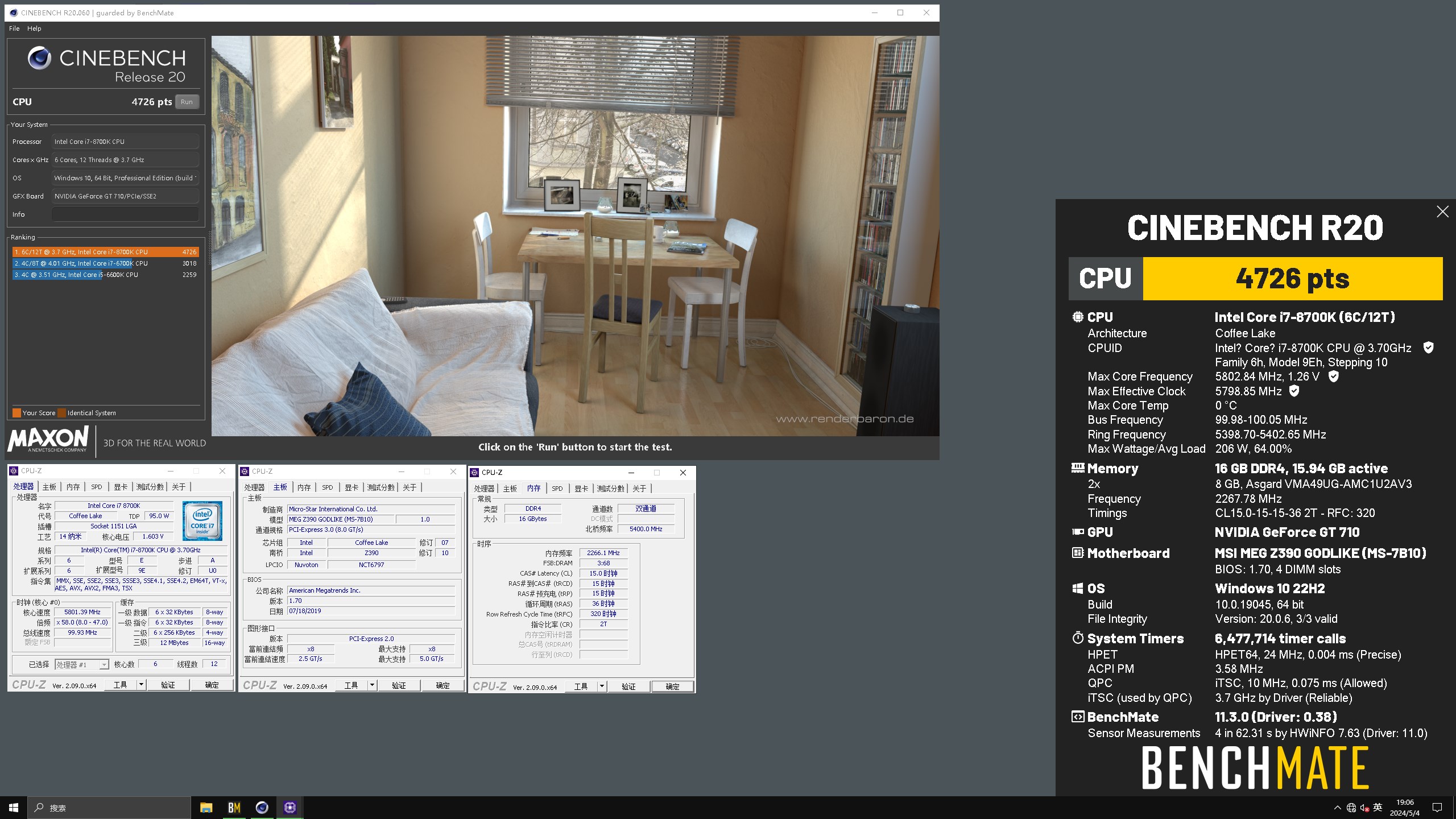Viewport: 1456px width, 819px height.
Task: Click the Cinebench logo sphere icon
Action: coord(39,58)
